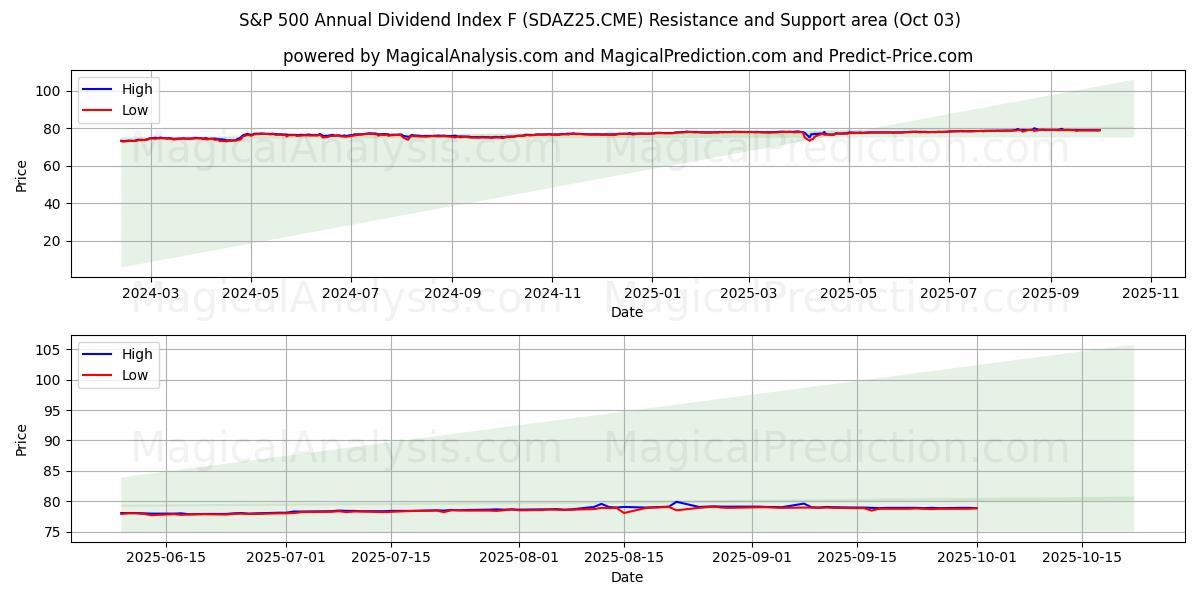
Task: Click the blue High line swatch in top legend
Action: pos(97,90)
